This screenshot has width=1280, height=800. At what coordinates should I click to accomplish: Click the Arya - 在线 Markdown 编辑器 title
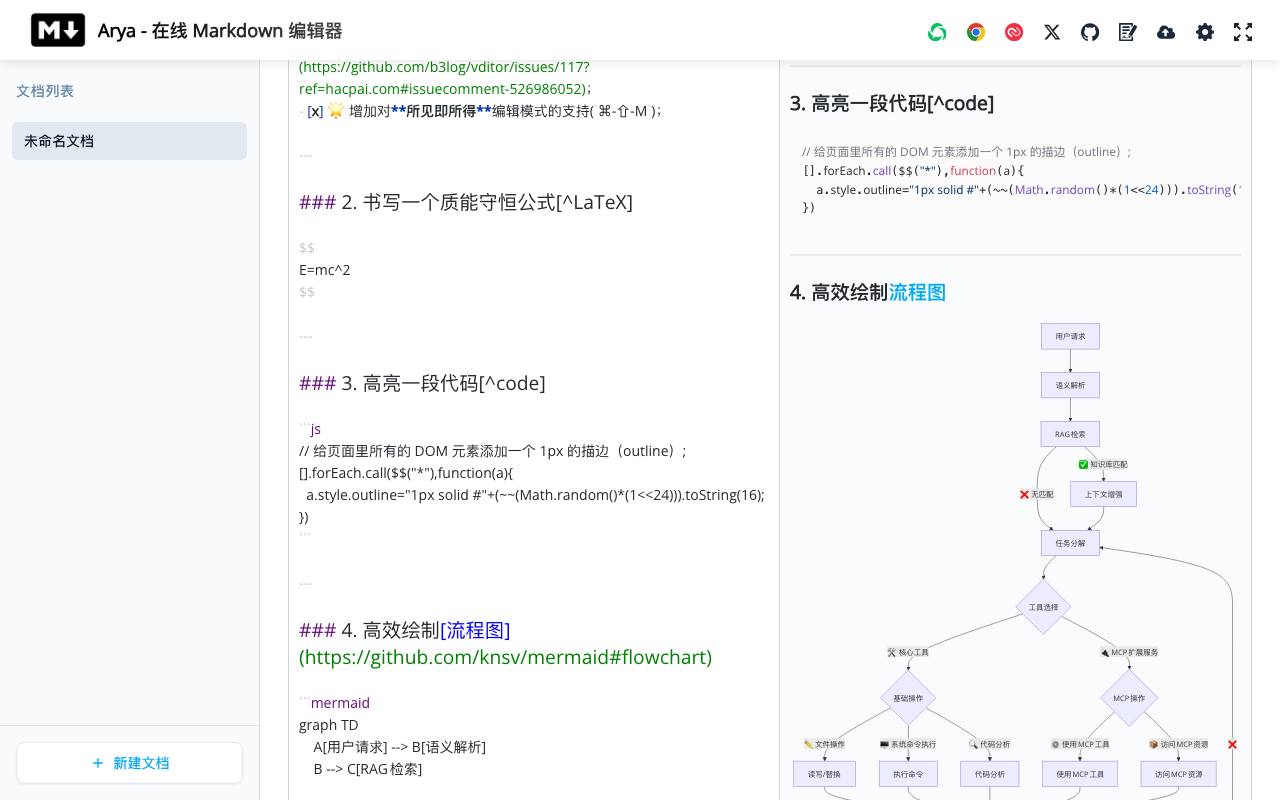coord(220,31)
